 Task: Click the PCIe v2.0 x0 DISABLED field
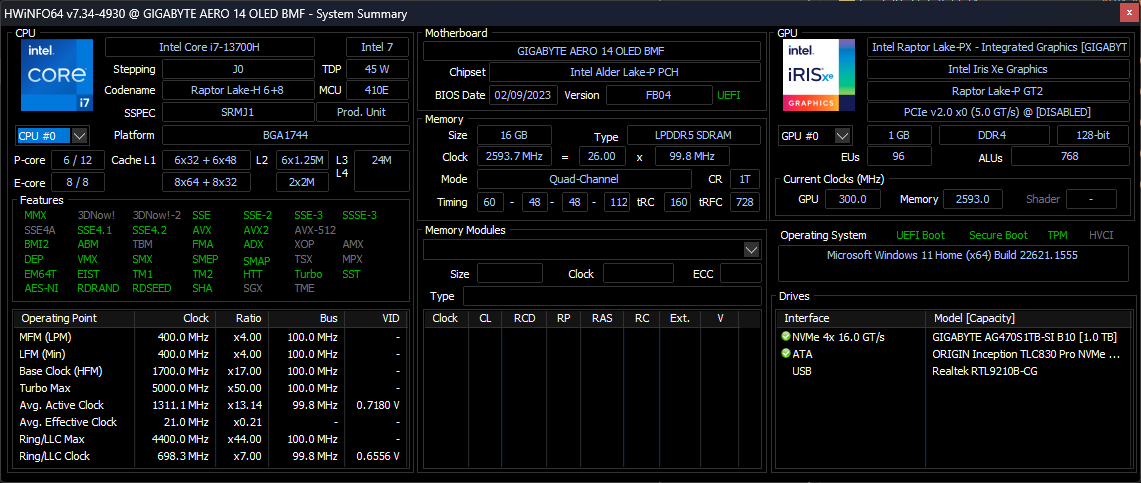pyautogui.click(x=997, y=113)
